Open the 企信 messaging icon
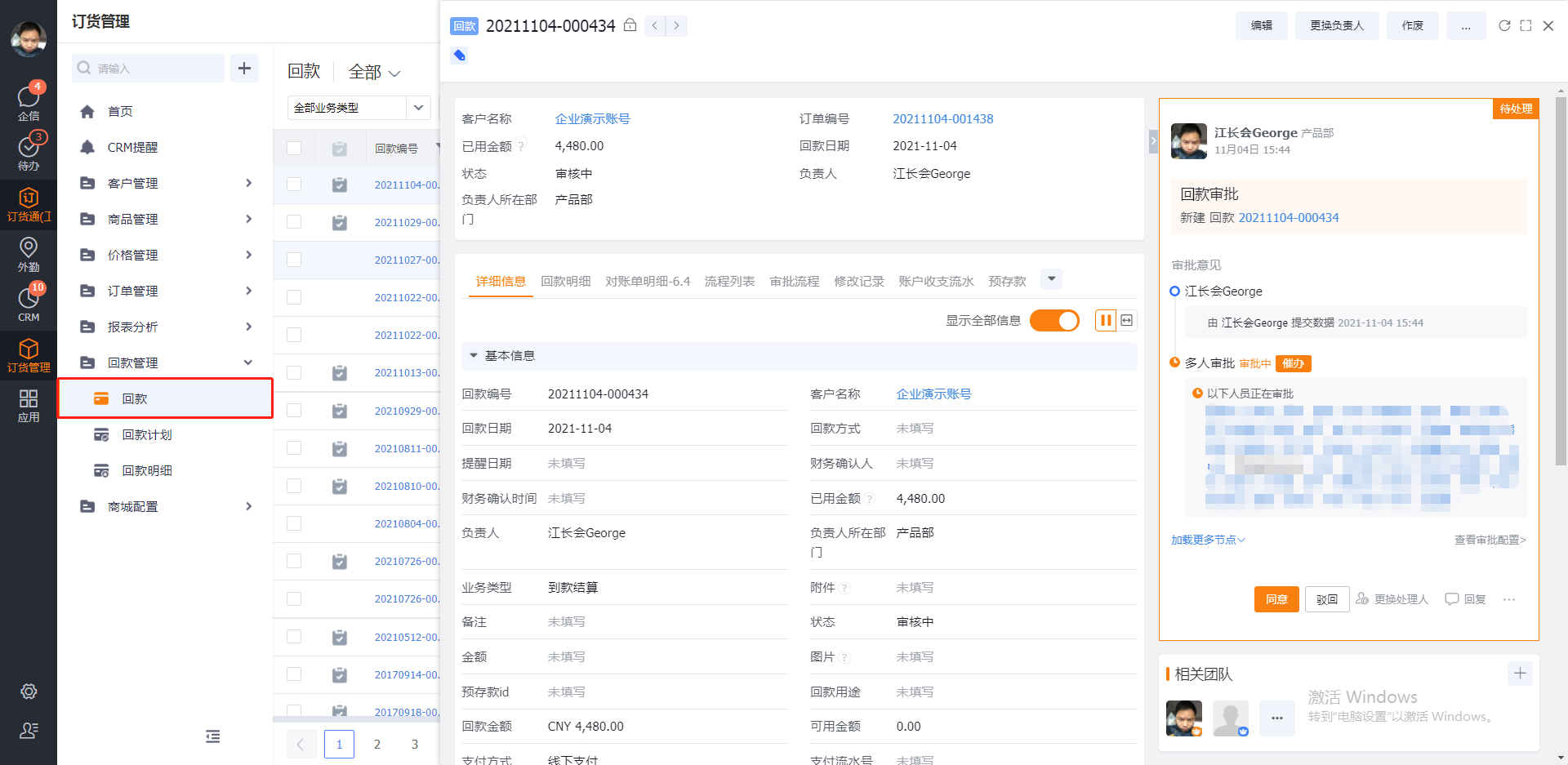This screenshot has width=1568, height=765. pos(29,102)
